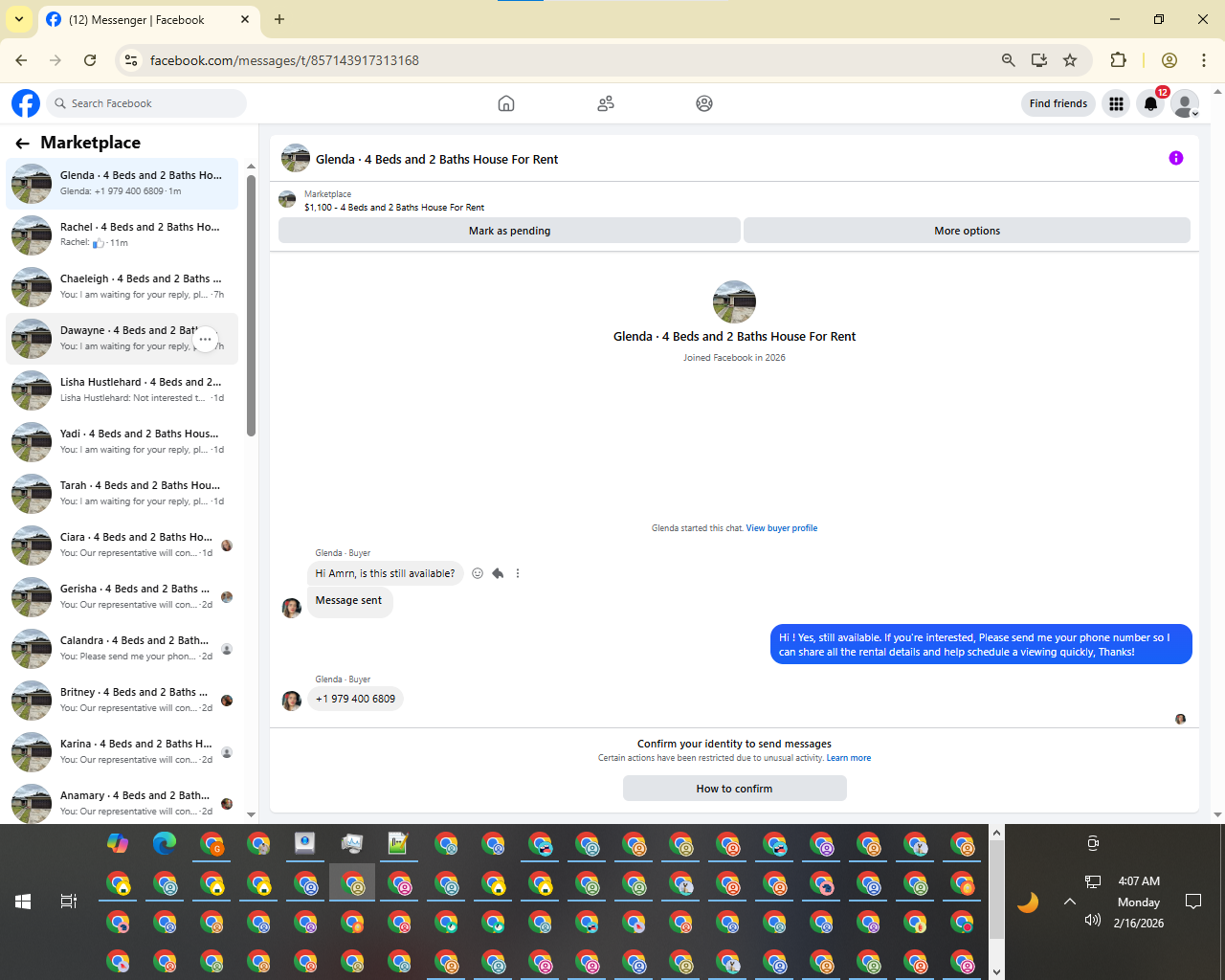Click Find friends button
1225x980 pixels.
(x=1058, y=103)
